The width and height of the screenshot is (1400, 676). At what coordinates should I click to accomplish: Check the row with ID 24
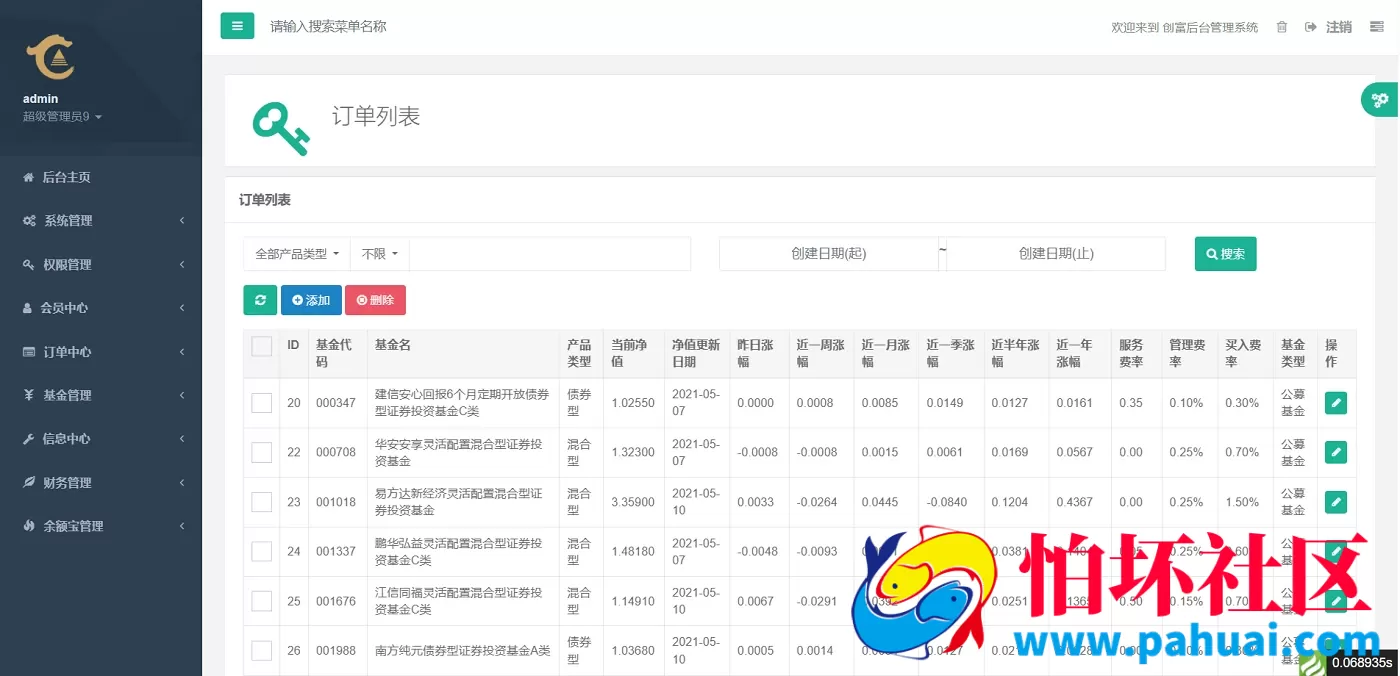[262, 551]
